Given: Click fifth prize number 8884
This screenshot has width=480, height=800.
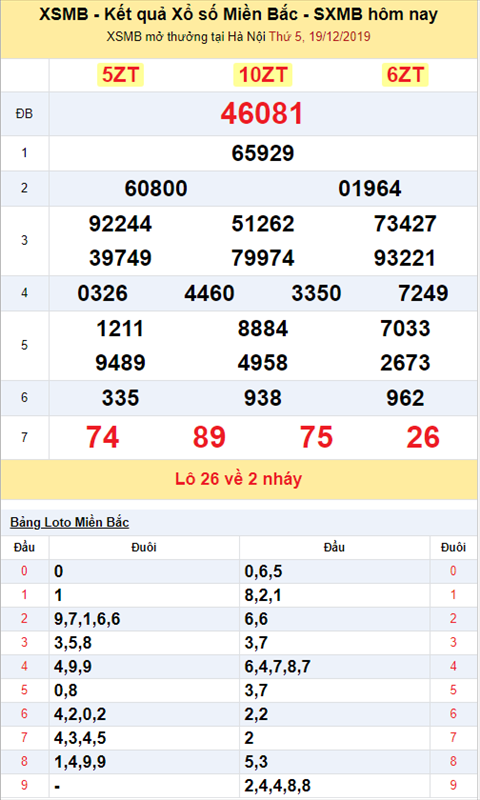Looking at the screenshot, I should tap(263, 329).
